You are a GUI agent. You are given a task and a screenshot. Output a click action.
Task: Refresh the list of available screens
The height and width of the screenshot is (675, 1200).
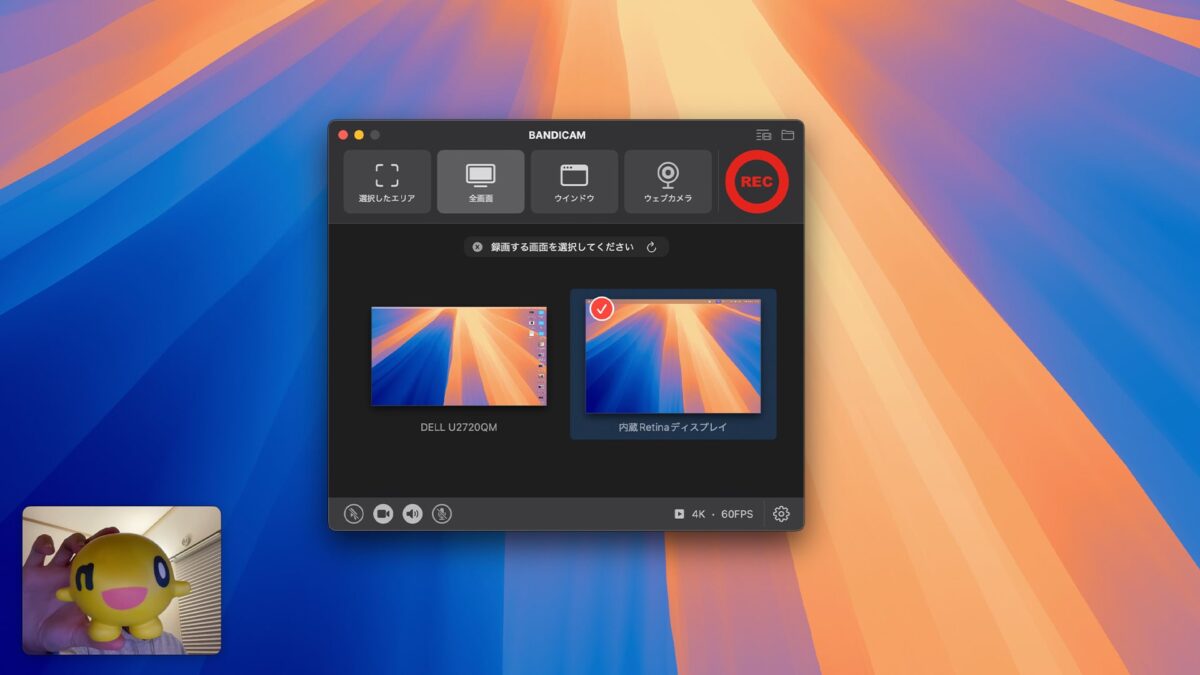655,246
